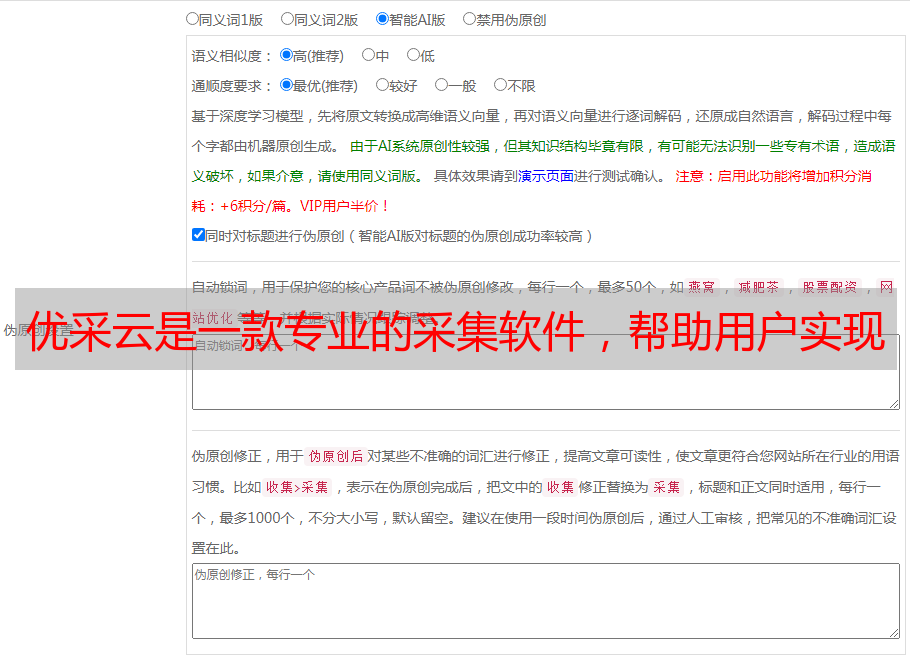This screenshot has height=658, width=911.
Task: Select the 同义词1版 radio option
Action: click(x=192, y=19)
